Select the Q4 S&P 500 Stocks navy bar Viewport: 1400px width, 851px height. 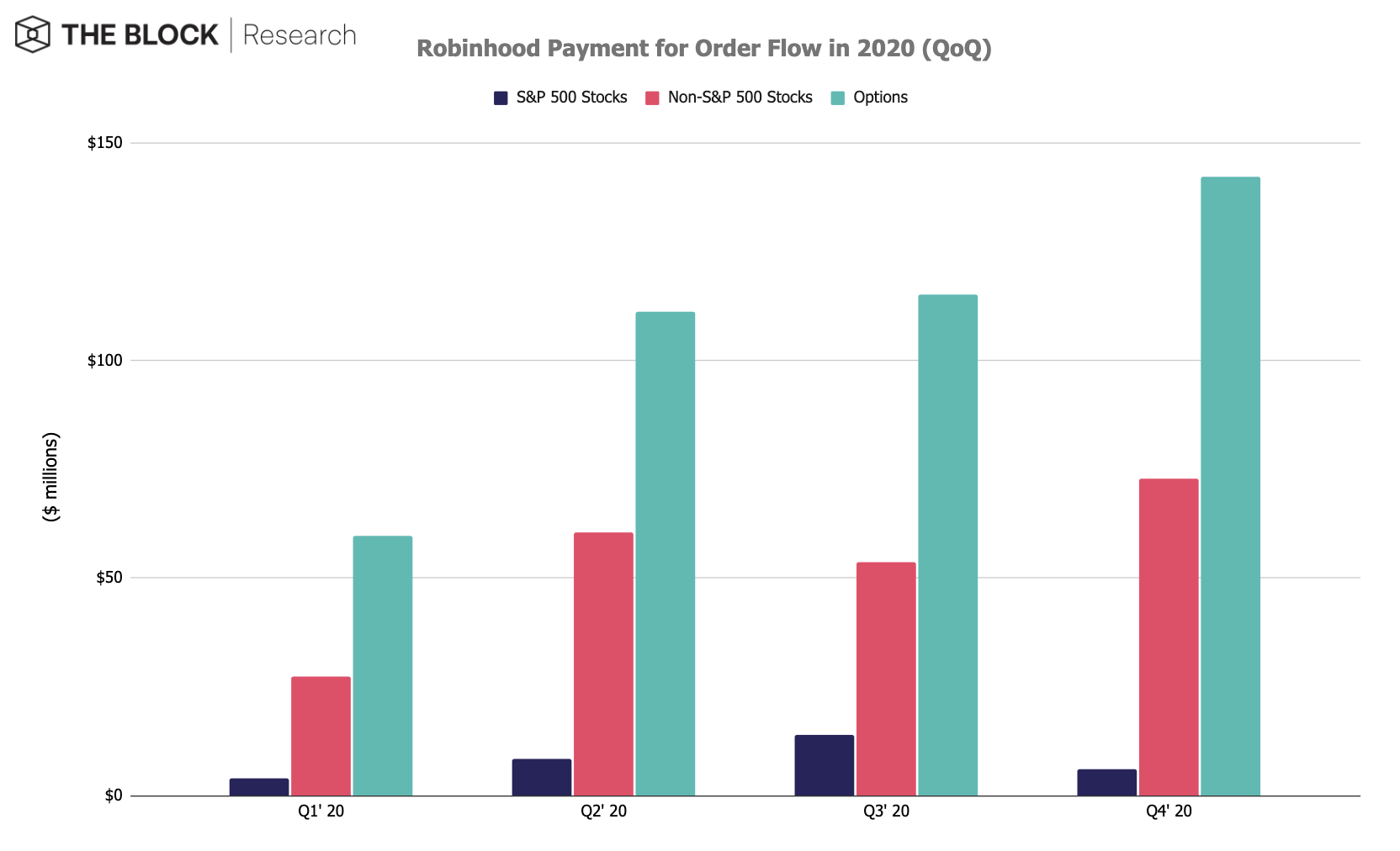click(1107, 782)
